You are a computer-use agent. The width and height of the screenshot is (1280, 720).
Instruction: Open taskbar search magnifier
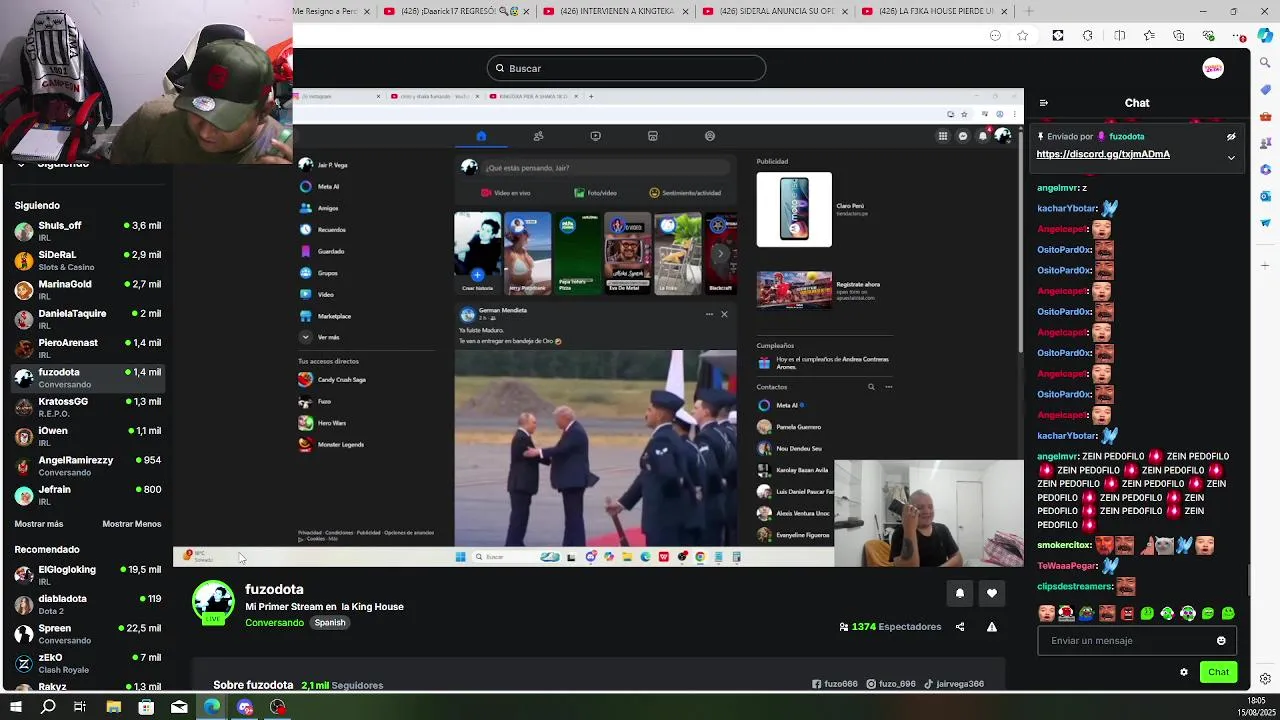coord(48,707)
